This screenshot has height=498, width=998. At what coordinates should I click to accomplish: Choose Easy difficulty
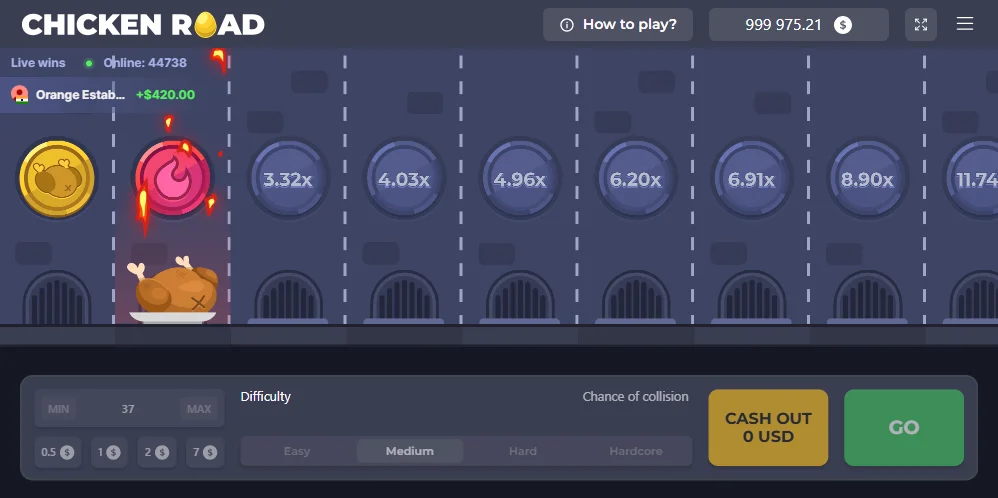(x=297, y=451)
